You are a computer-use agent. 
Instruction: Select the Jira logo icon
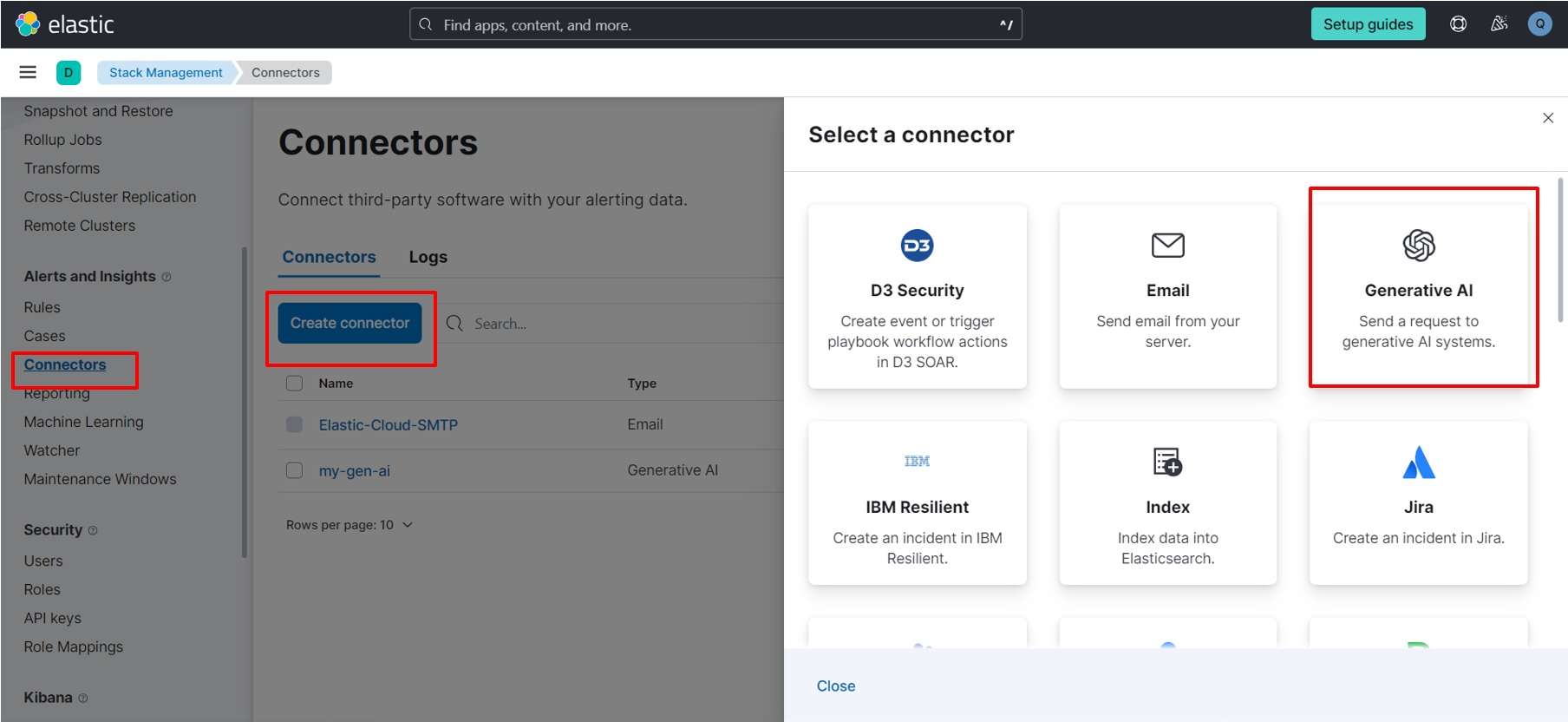click(x=1419, y=462)
